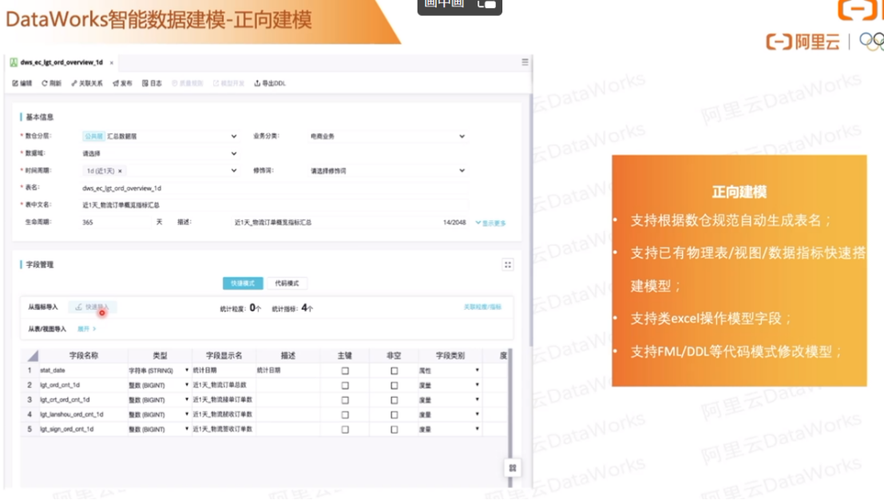
Task: Expand 显示更多 in basic info
Action: click(490, 223)
